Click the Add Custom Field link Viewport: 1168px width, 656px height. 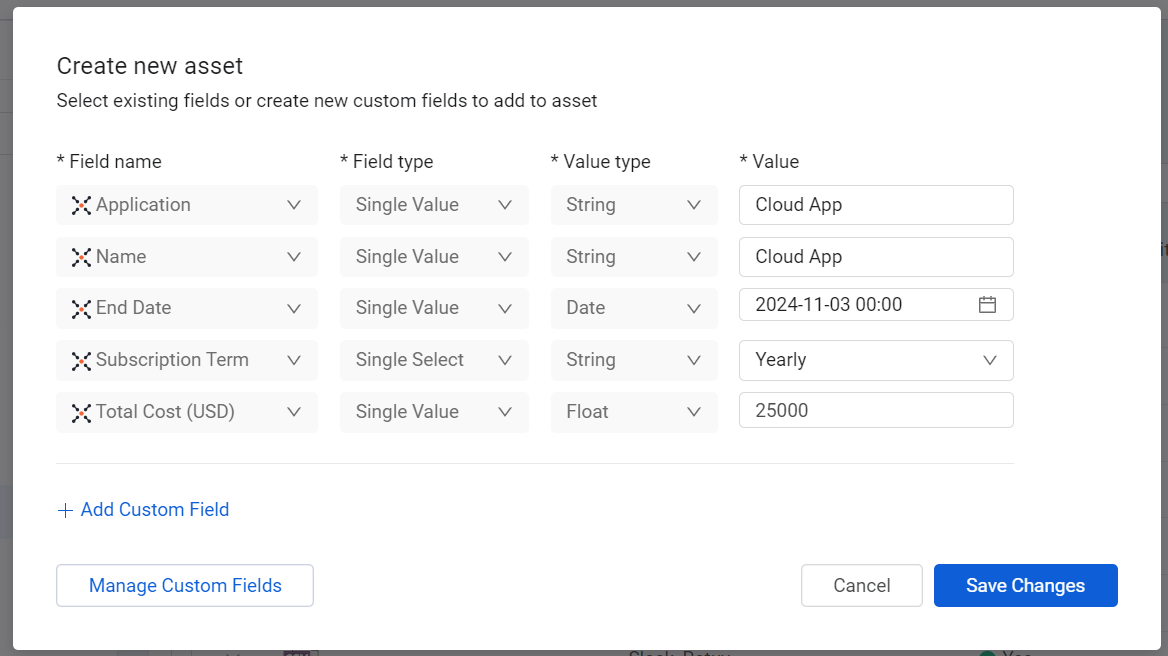coord(154,510)
